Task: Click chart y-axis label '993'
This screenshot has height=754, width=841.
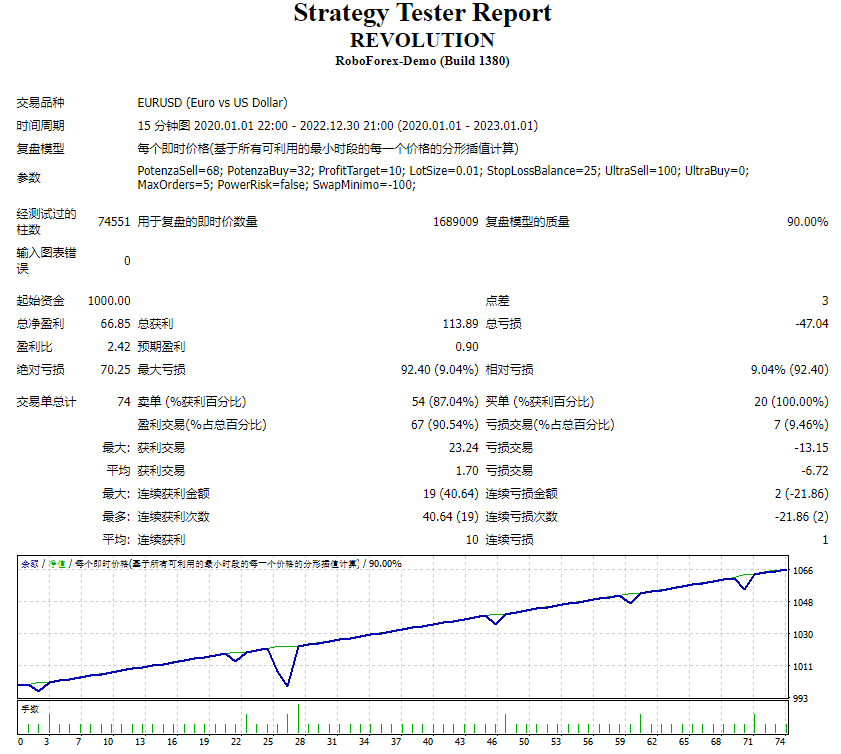Action: [800, 698]
